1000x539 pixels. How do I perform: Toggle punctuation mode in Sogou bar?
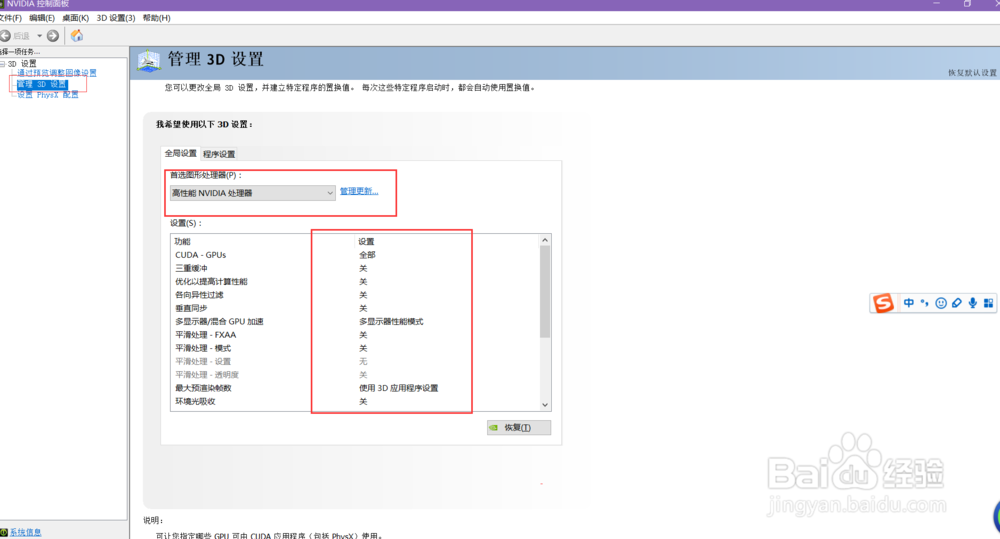coord(925,303)
